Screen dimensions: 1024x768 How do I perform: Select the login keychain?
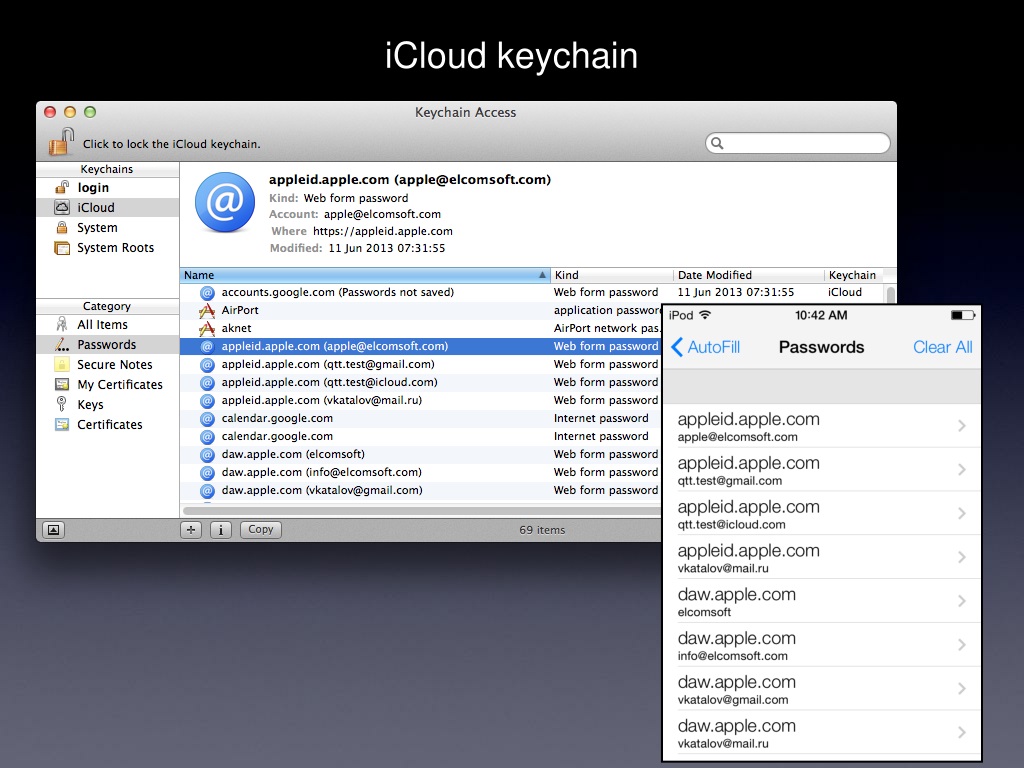coord(108,187)
